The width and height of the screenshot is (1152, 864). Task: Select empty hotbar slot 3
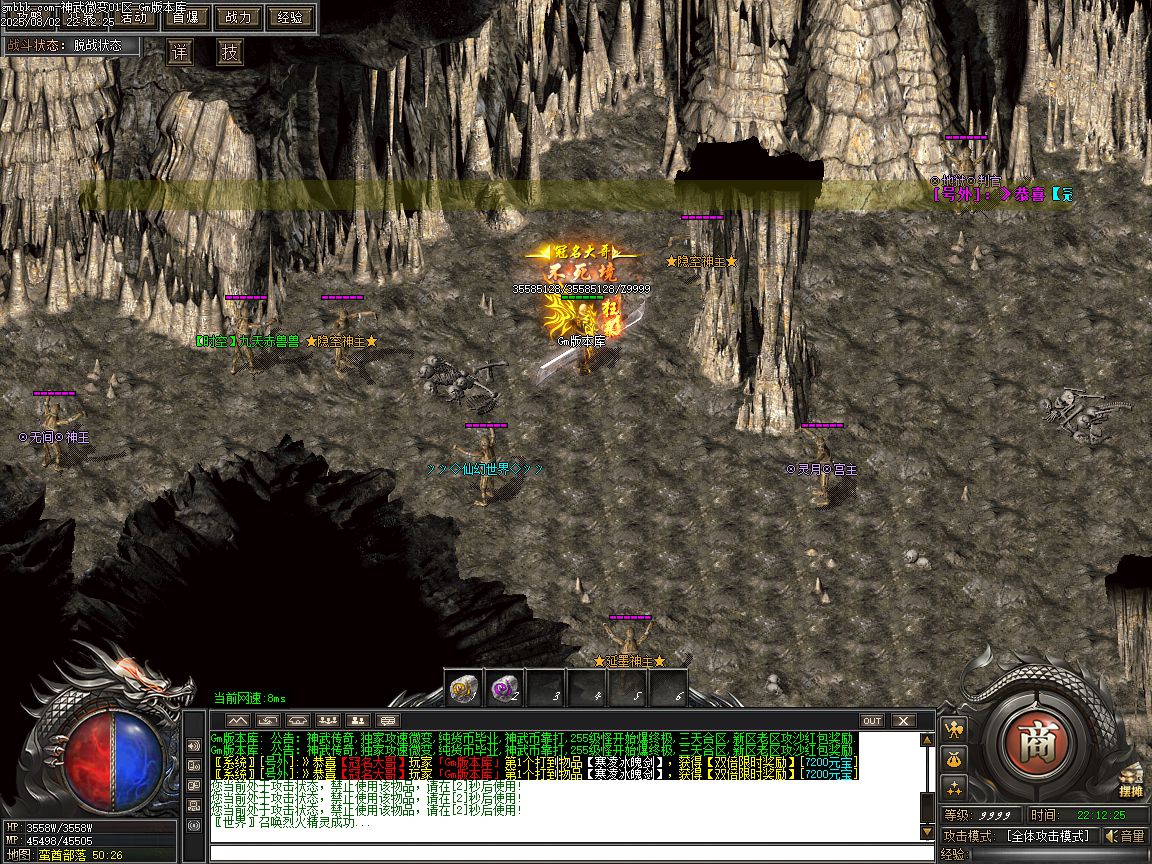click(547, 688)
